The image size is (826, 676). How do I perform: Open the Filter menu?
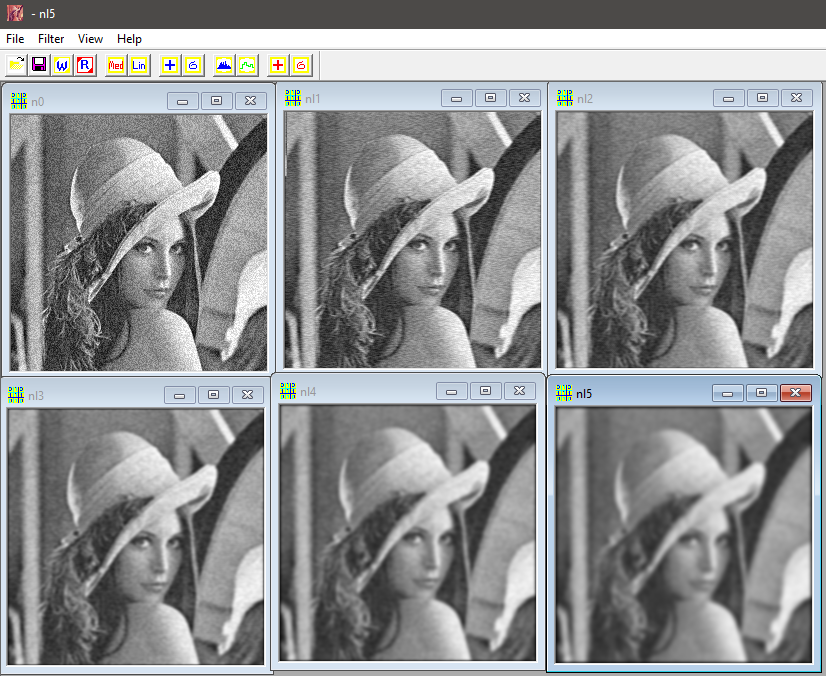[x=51, y=39]
